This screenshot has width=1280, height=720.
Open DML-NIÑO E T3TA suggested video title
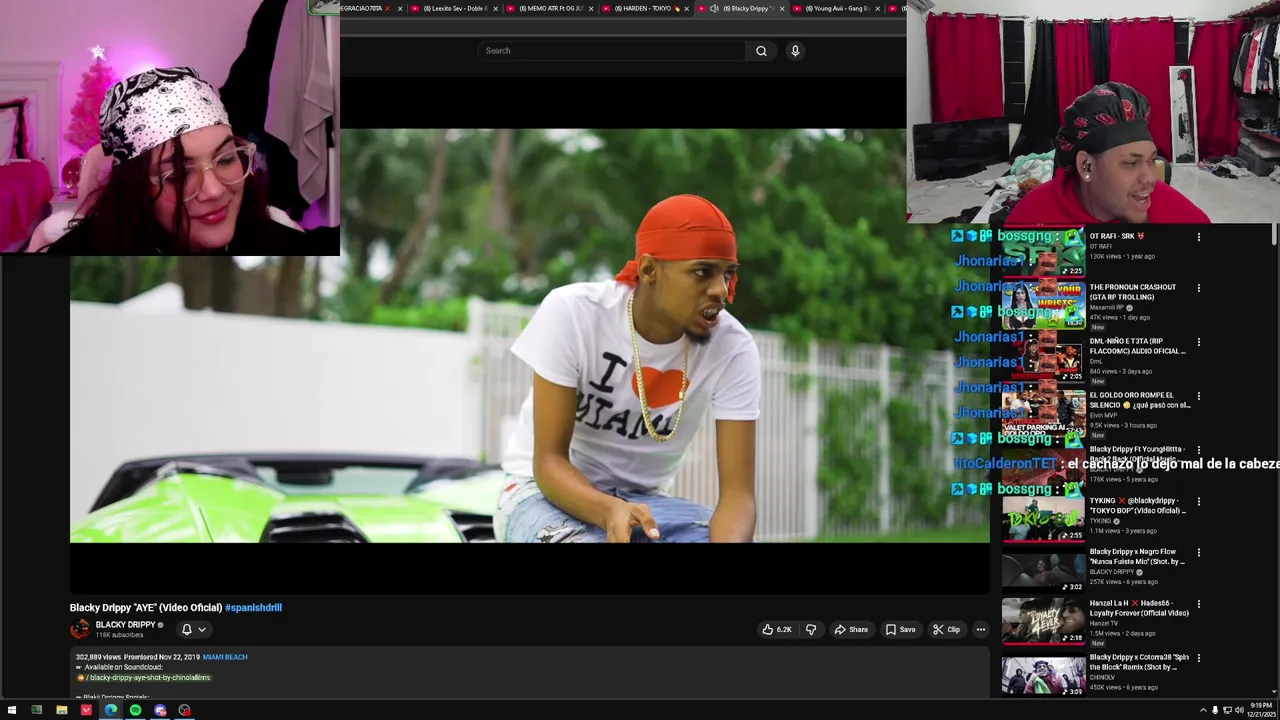tap(1137, 346)
